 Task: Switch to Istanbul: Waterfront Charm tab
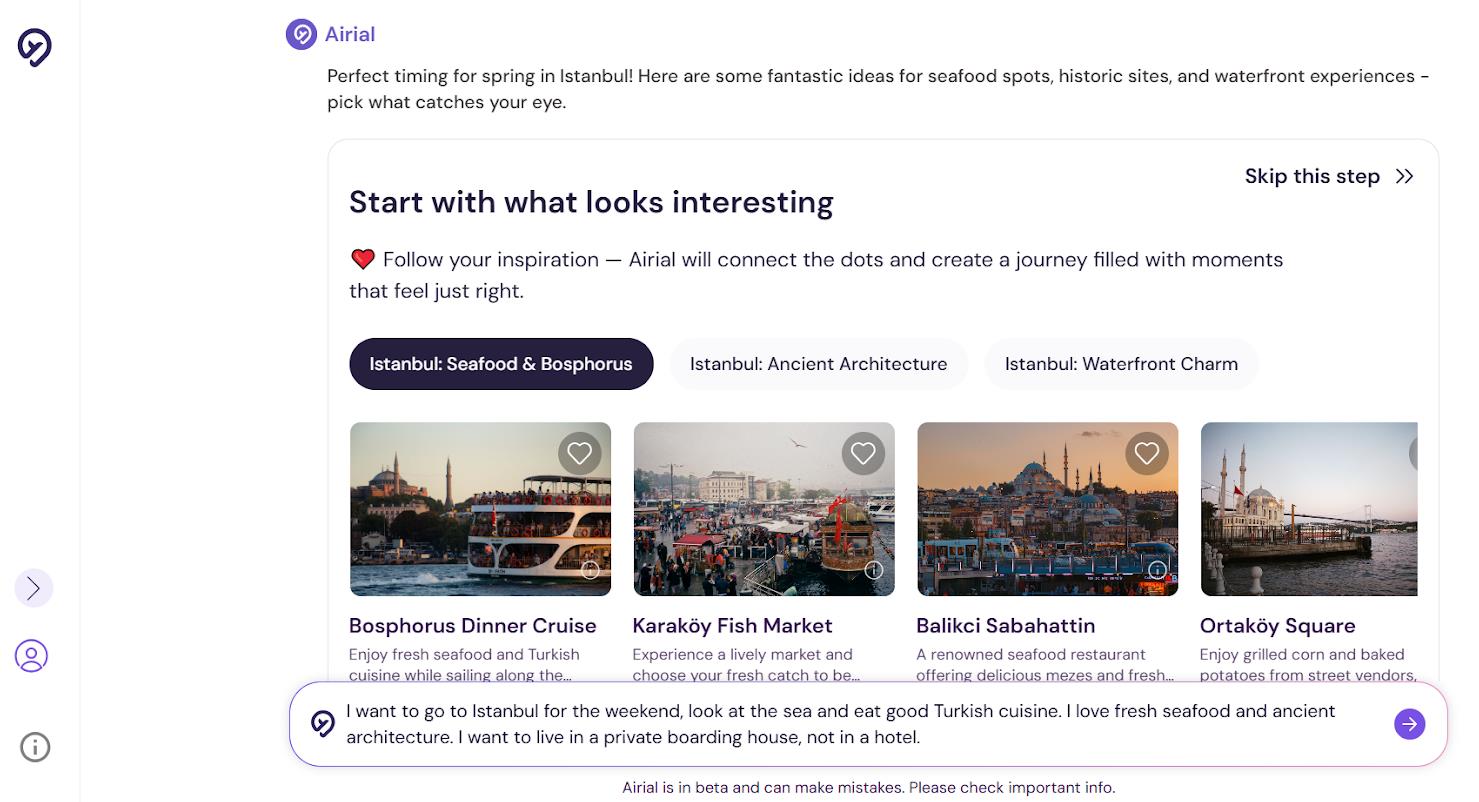1121,364
